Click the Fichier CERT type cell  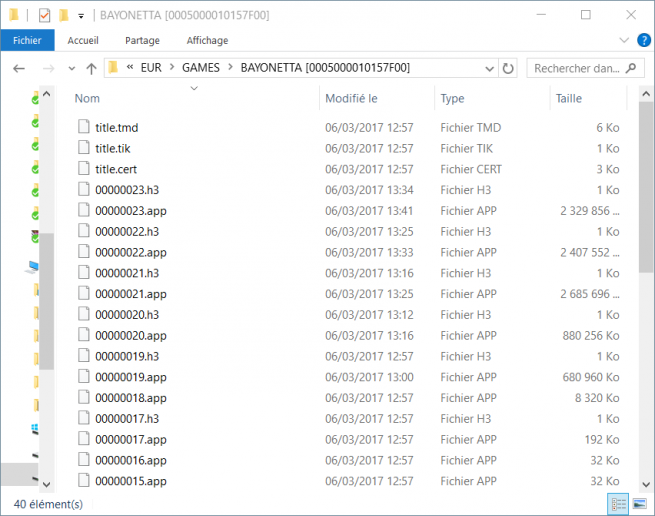click(x=471, y=169)
